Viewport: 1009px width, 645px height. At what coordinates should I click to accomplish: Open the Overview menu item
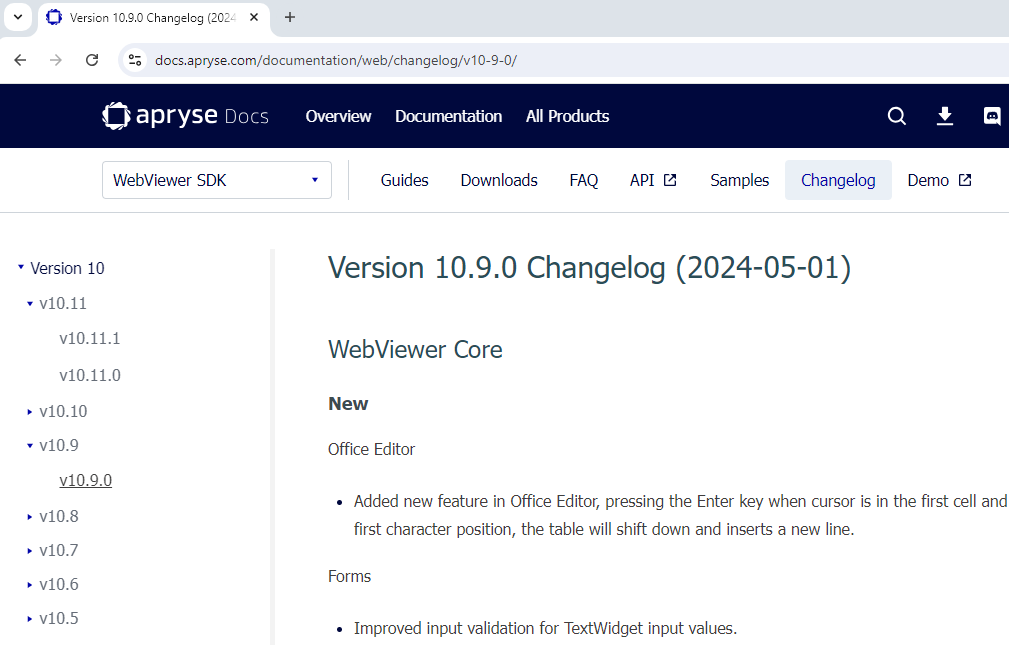click(338, 116)
